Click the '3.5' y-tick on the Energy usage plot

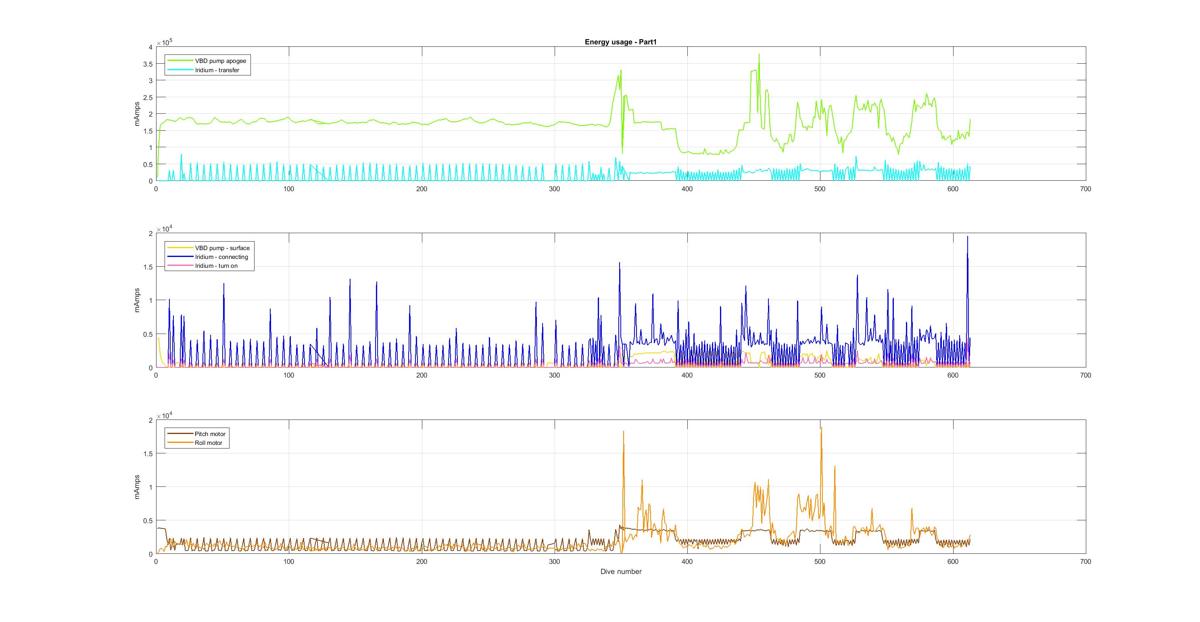tap(147, 64)
